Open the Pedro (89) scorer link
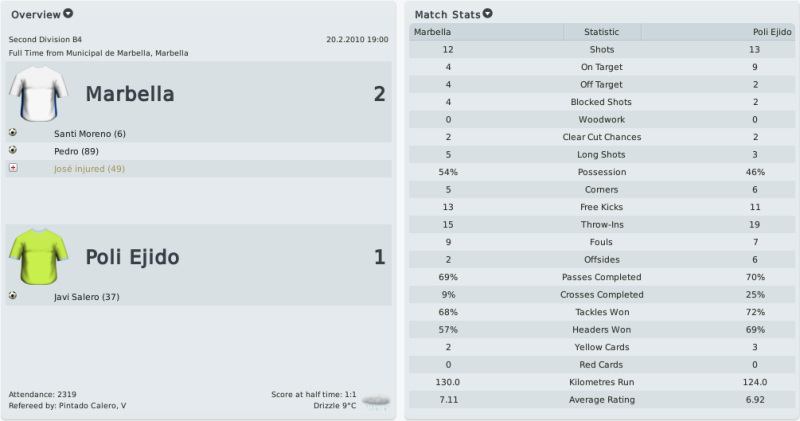This screenshot has height=421, width=800. (77, 151)
